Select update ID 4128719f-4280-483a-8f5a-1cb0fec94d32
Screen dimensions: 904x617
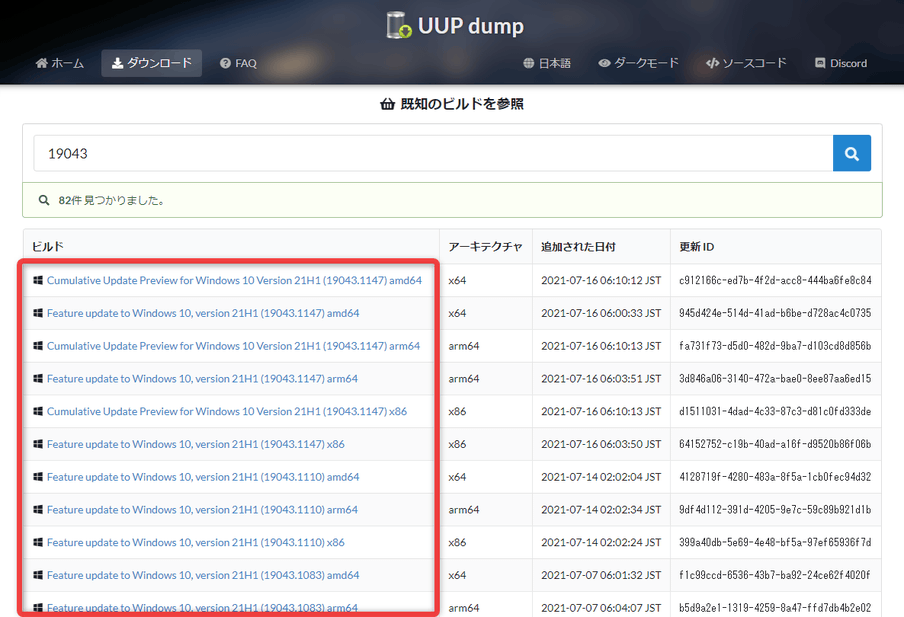pyautogui.click(x=775, y=477)
